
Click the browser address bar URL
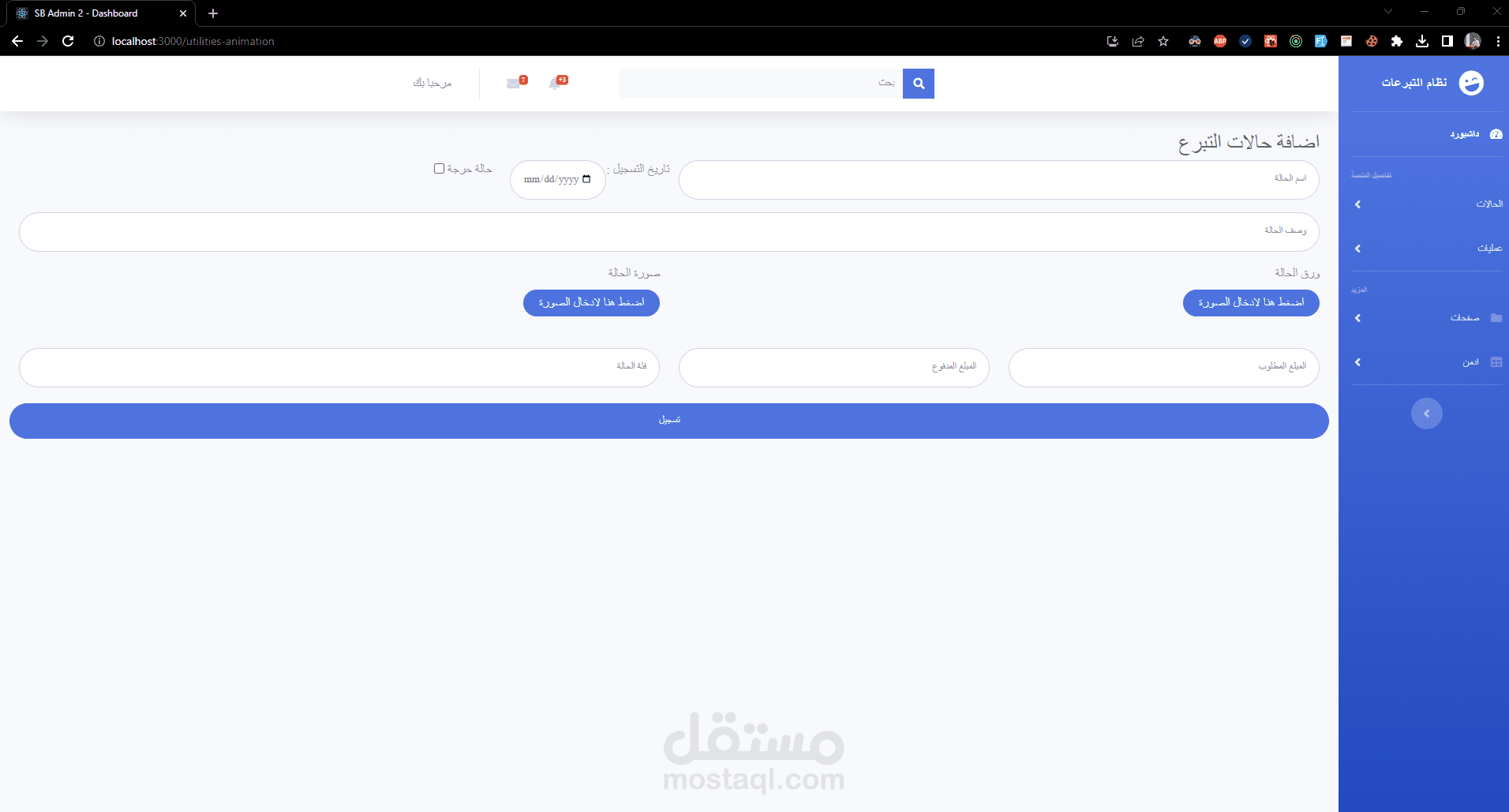click(x=193, y=41)
